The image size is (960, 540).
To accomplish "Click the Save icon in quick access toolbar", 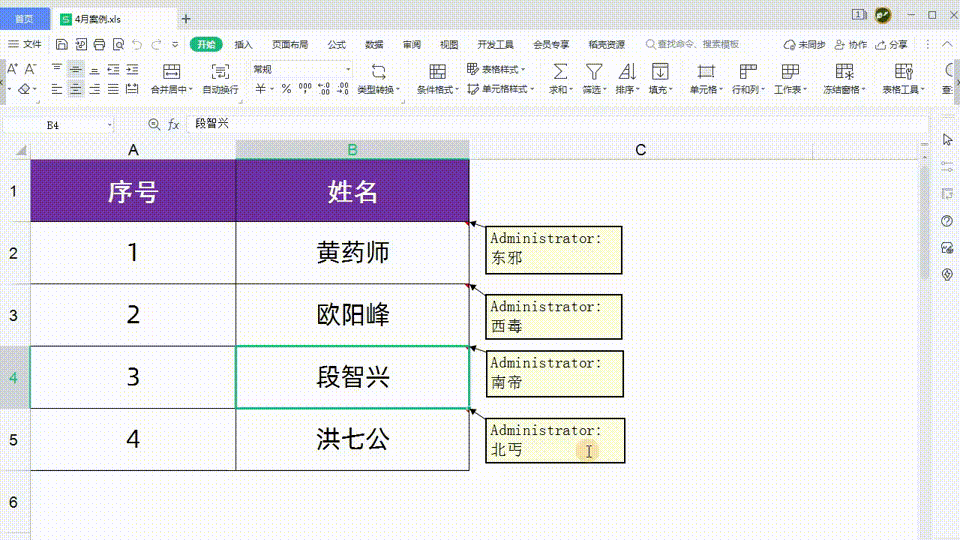I will (62, 45).
